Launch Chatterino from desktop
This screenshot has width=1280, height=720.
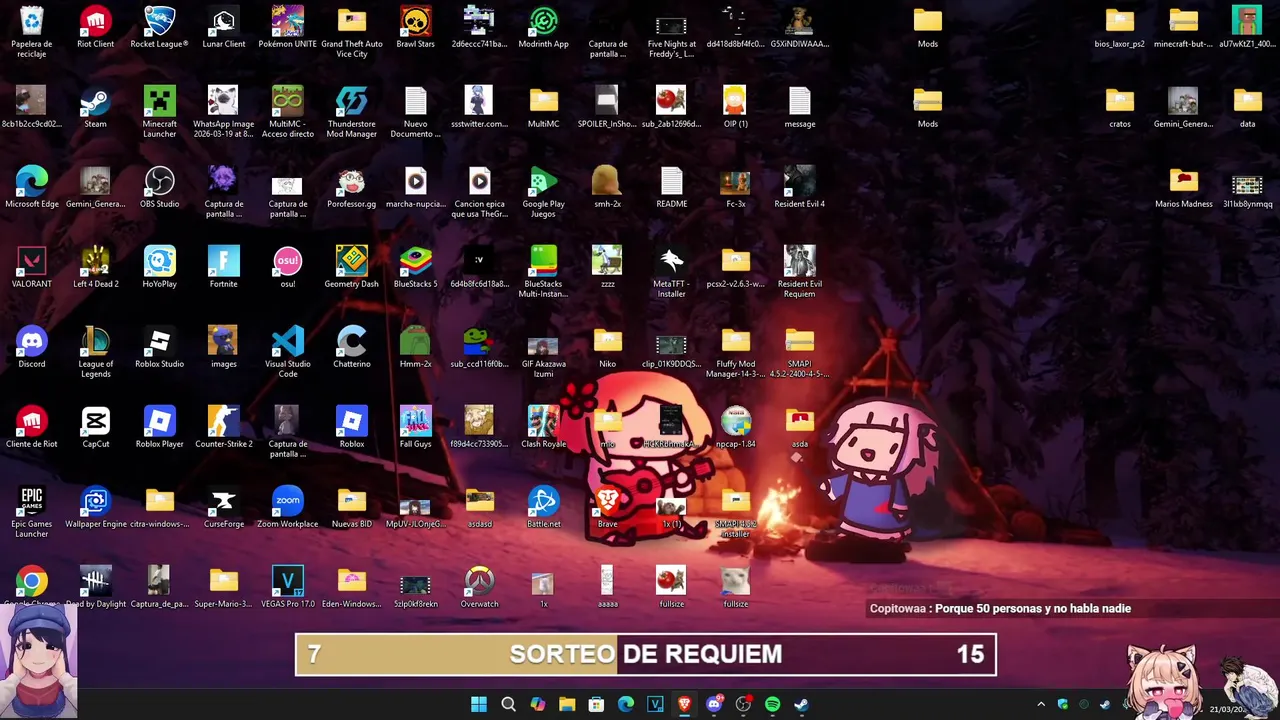point(351,347)
